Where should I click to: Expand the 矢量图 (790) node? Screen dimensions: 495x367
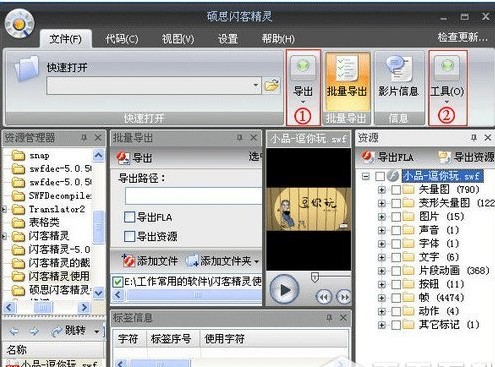coord(382,190)
